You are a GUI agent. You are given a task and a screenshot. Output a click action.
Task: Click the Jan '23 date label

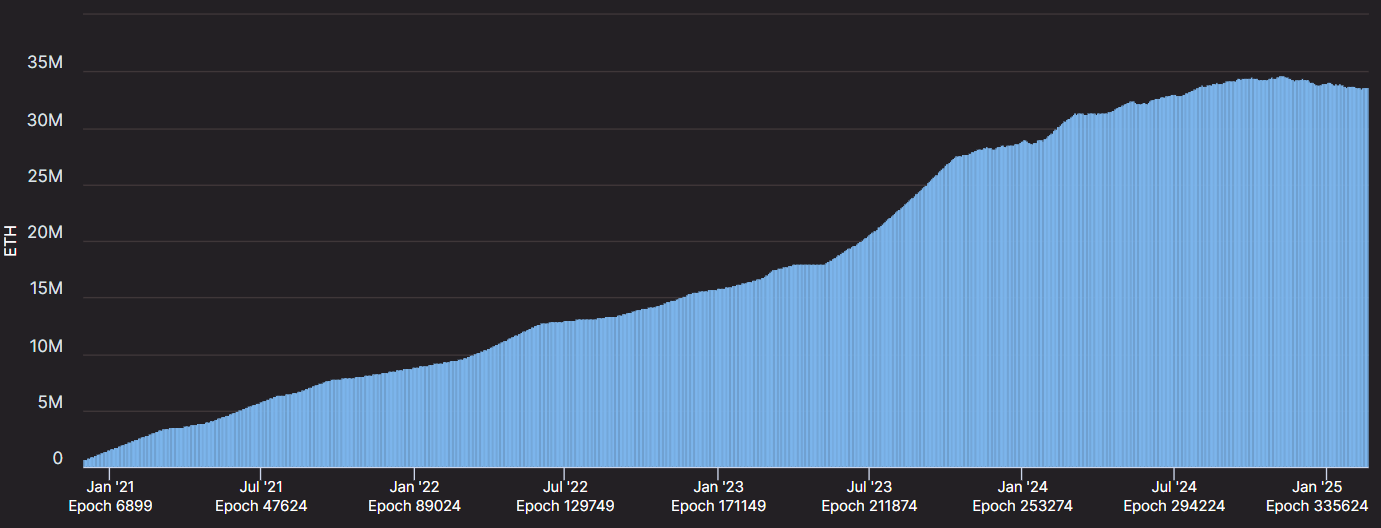click(x=718, y=486)
